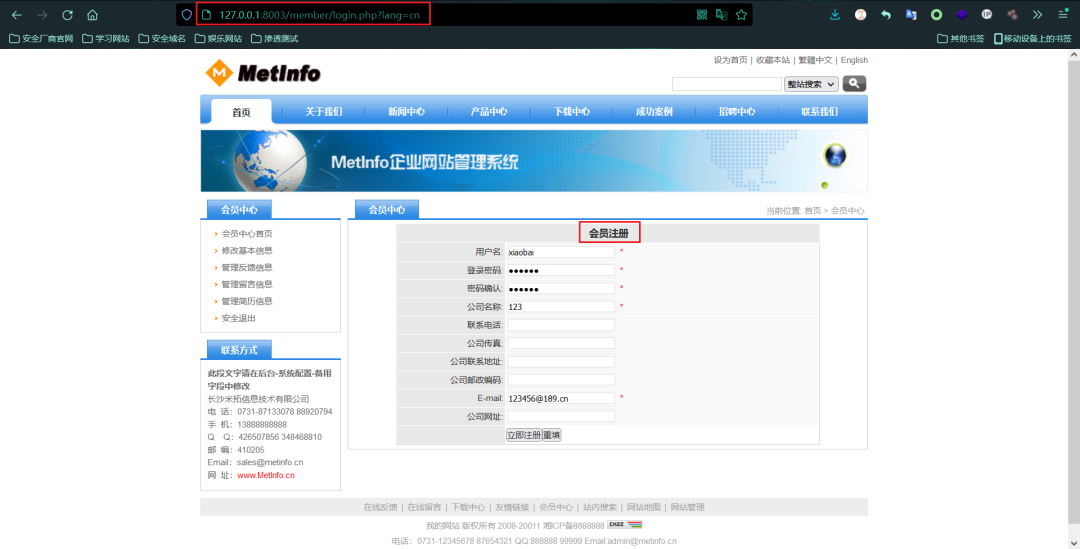1080x549 pixels.
Task: Click the 用户名 field containing xiaobai
Action: [x=561, y=252]
